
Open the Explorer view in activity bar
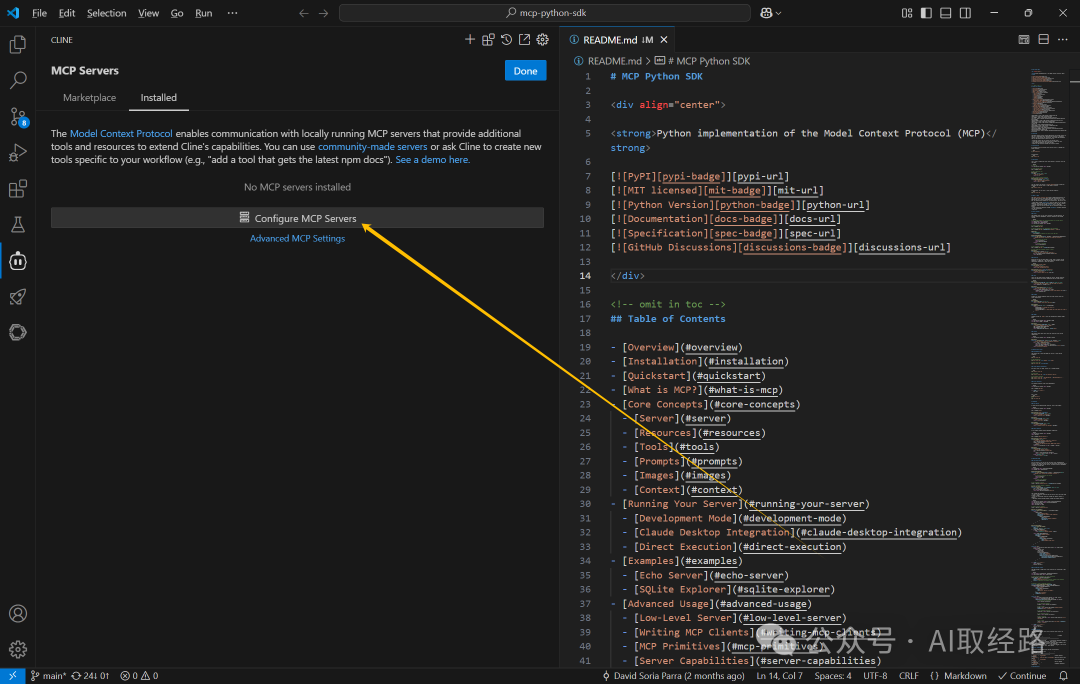coord(18,45)
